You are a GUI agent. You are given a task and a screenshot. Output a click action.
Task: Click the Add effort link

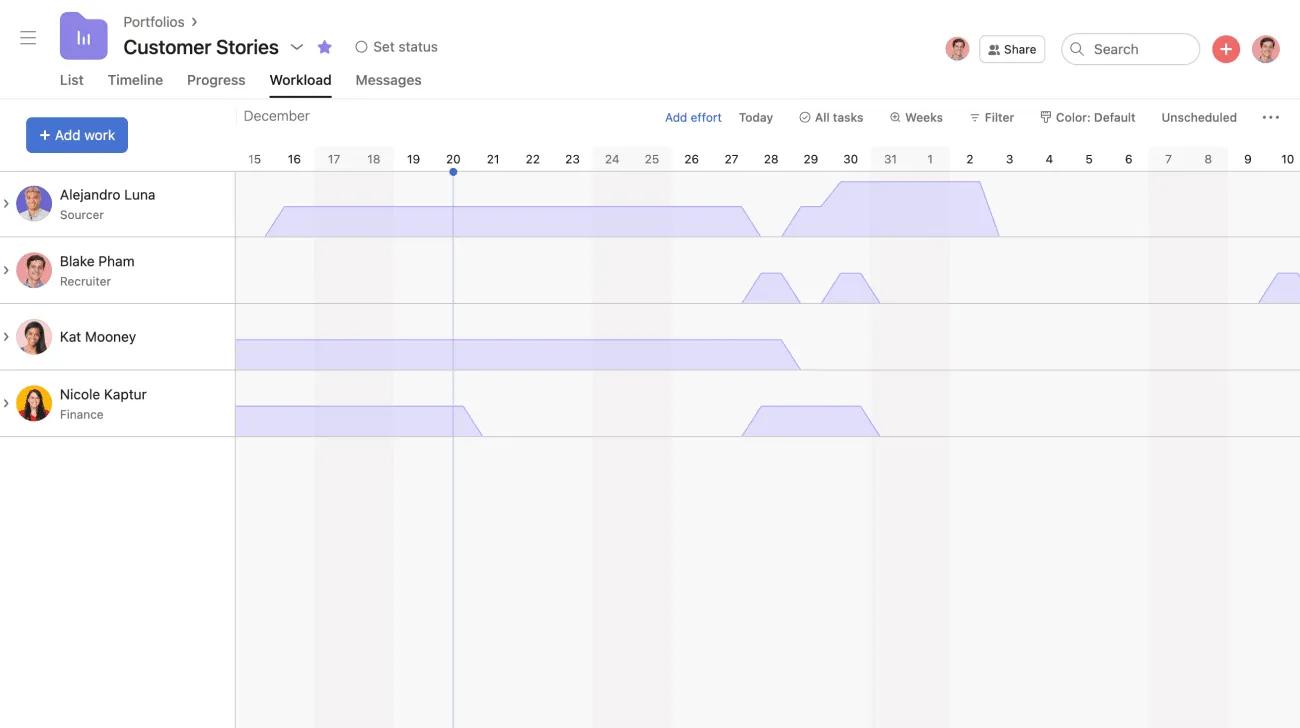[693, 117]
